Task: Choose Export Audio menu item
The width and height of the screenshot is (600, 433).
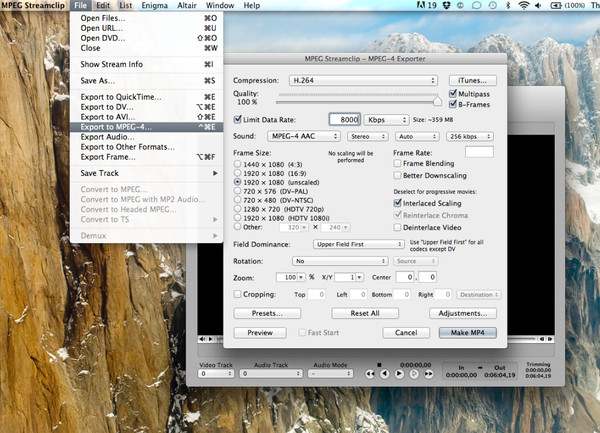Action: pos(147,137)
